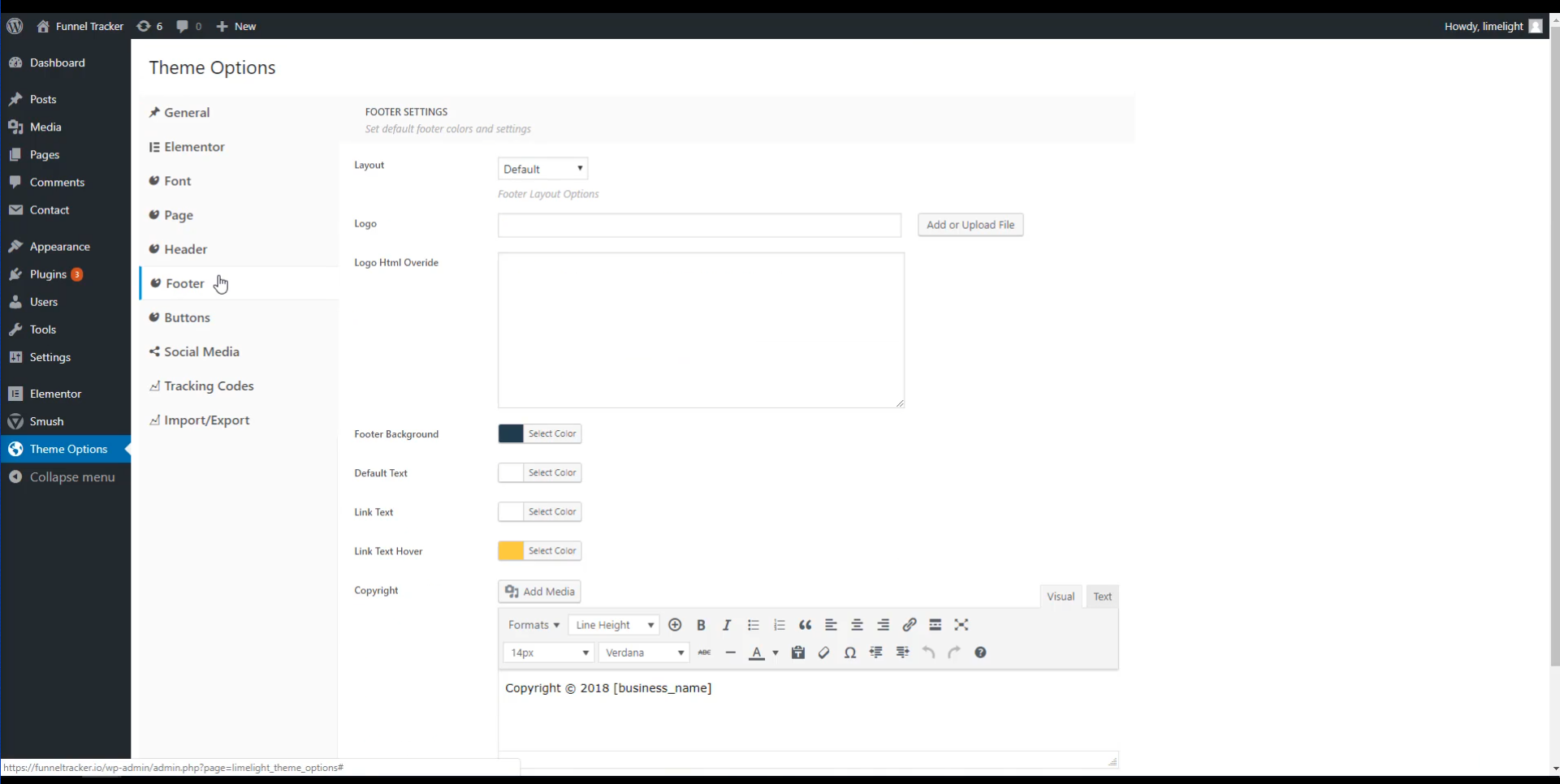This screenshot has width=1560, height=784.
Task: Switch editor to the Text tab
Action: point(1102,597)
